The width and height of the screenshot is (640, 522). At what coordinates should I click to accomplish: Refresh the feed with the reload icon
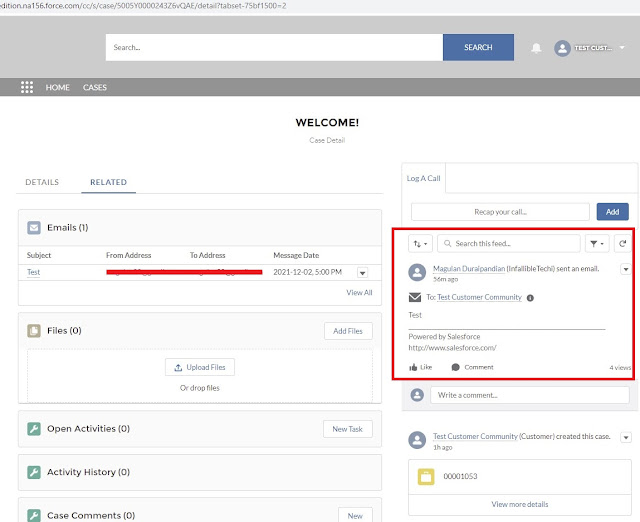point(622,244)
